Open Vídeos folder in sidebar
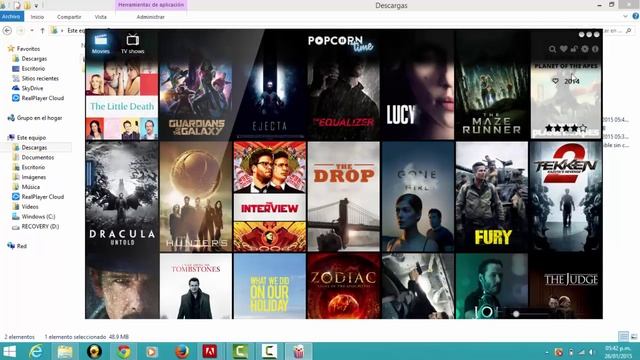The image size is (640, 360). [30, 207]
